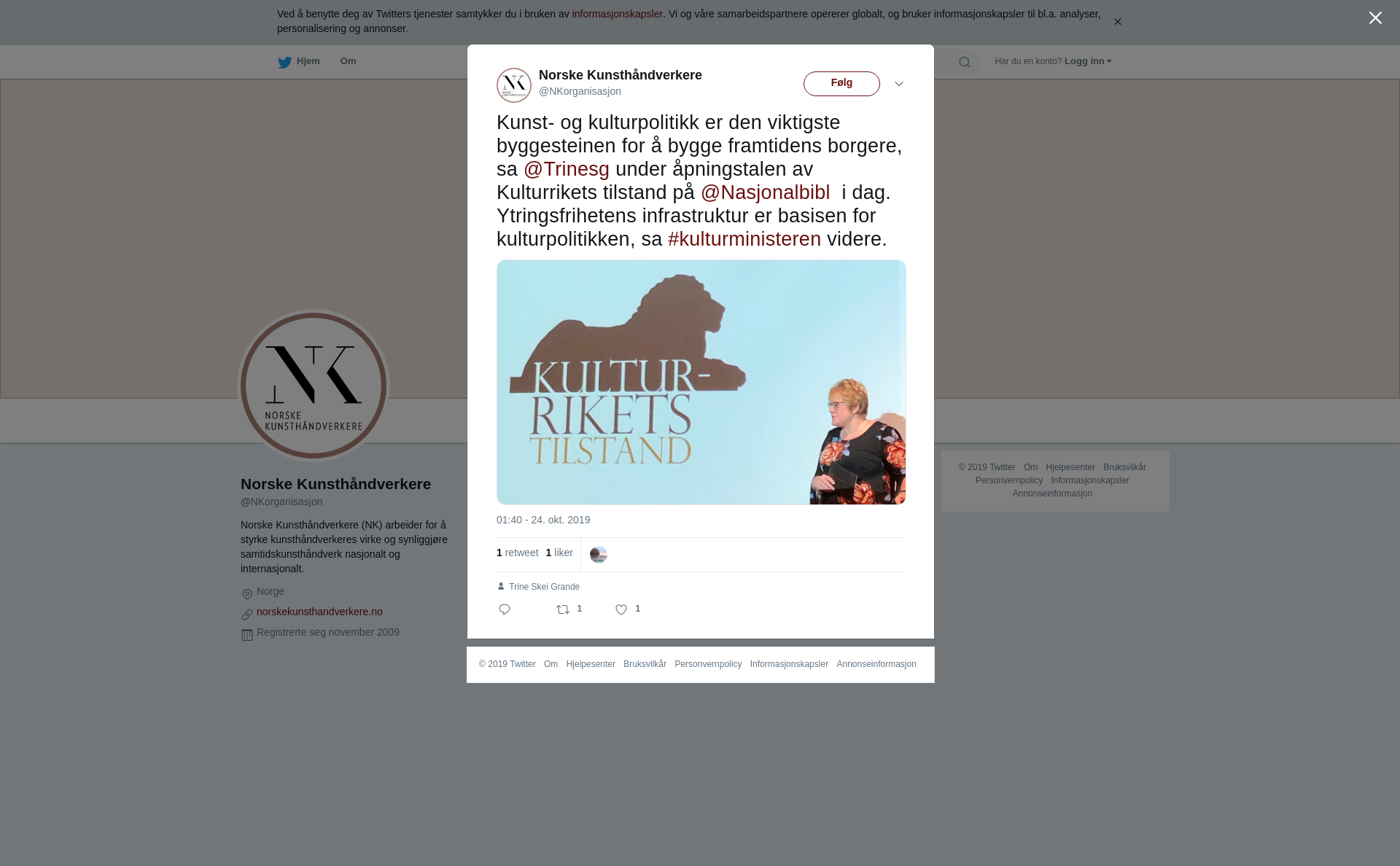
Task: Open the @Nasjonalbibl mention link
Action: tap(766, 192)
